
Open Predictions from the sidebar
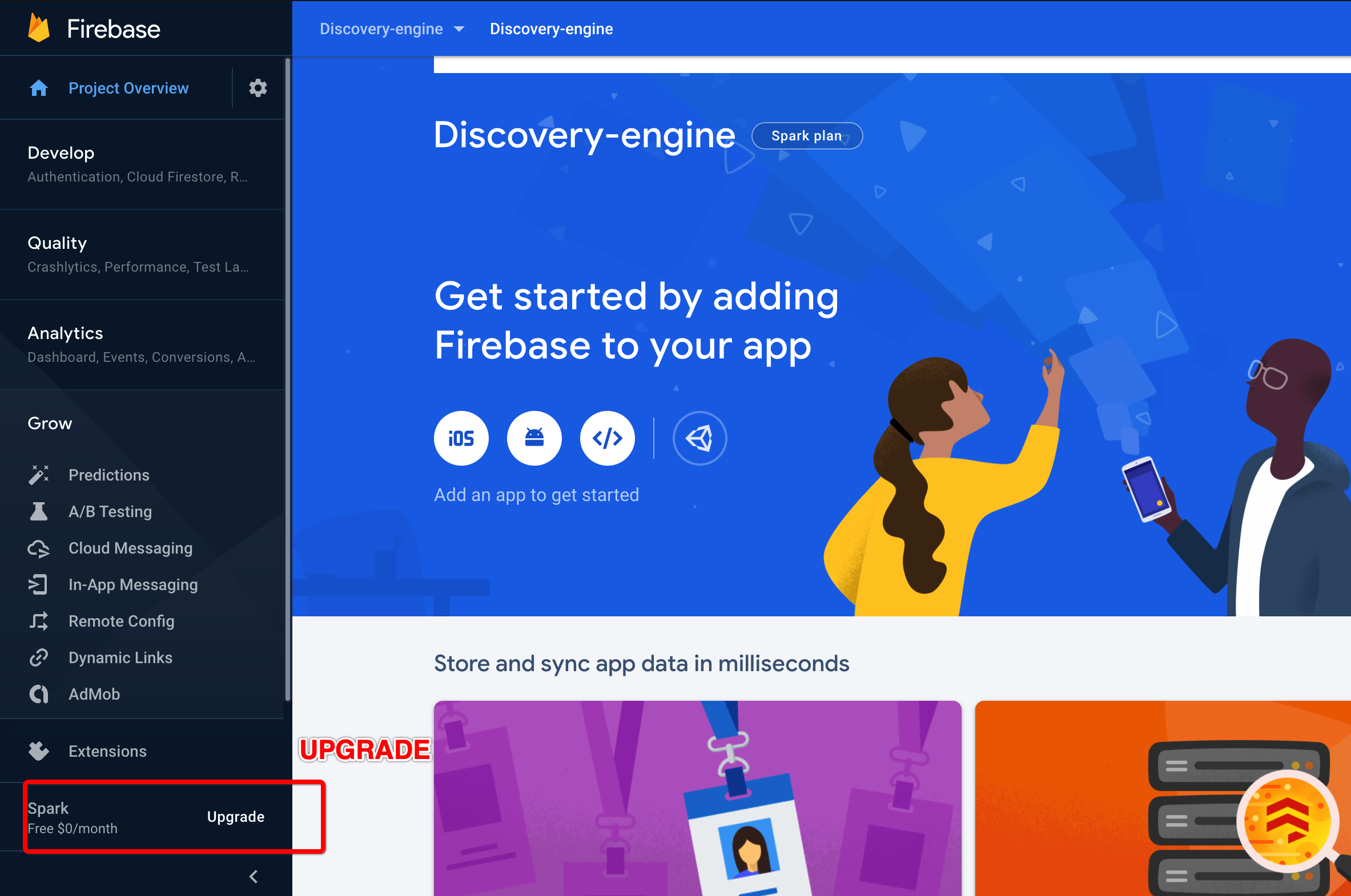(x=108, y=475)
